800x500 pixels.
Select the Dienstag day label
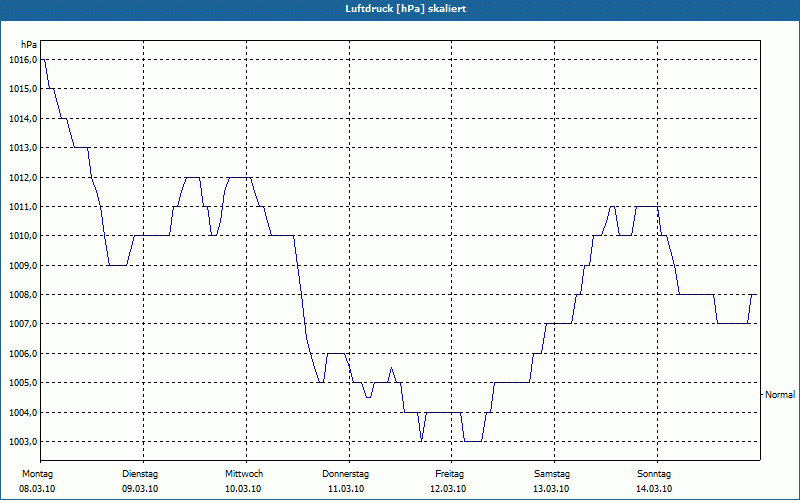tap(140, 474)
